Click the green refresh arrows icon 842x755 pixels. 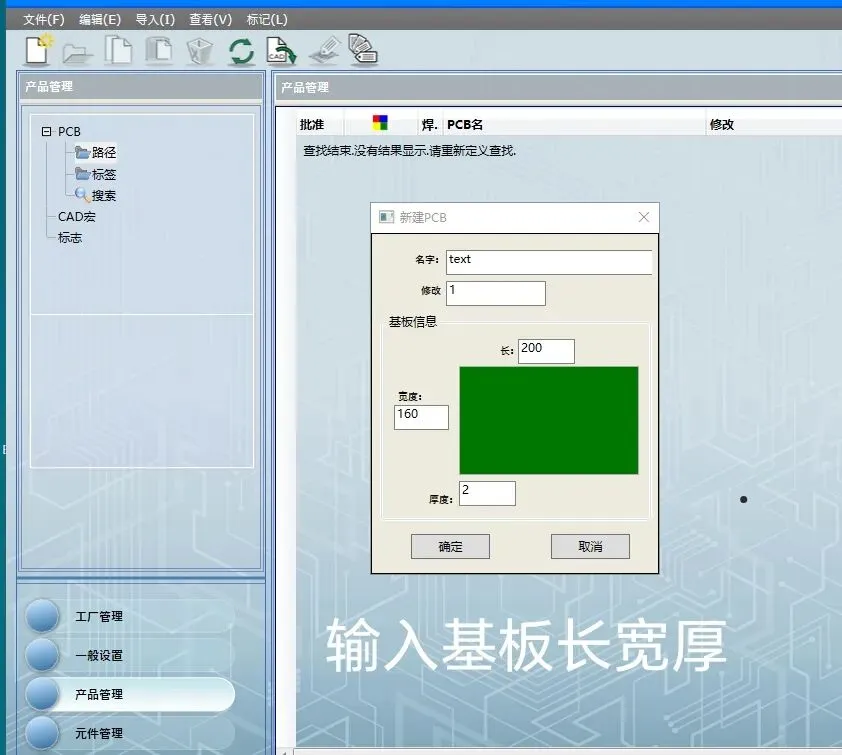click(x=241, y=52)
